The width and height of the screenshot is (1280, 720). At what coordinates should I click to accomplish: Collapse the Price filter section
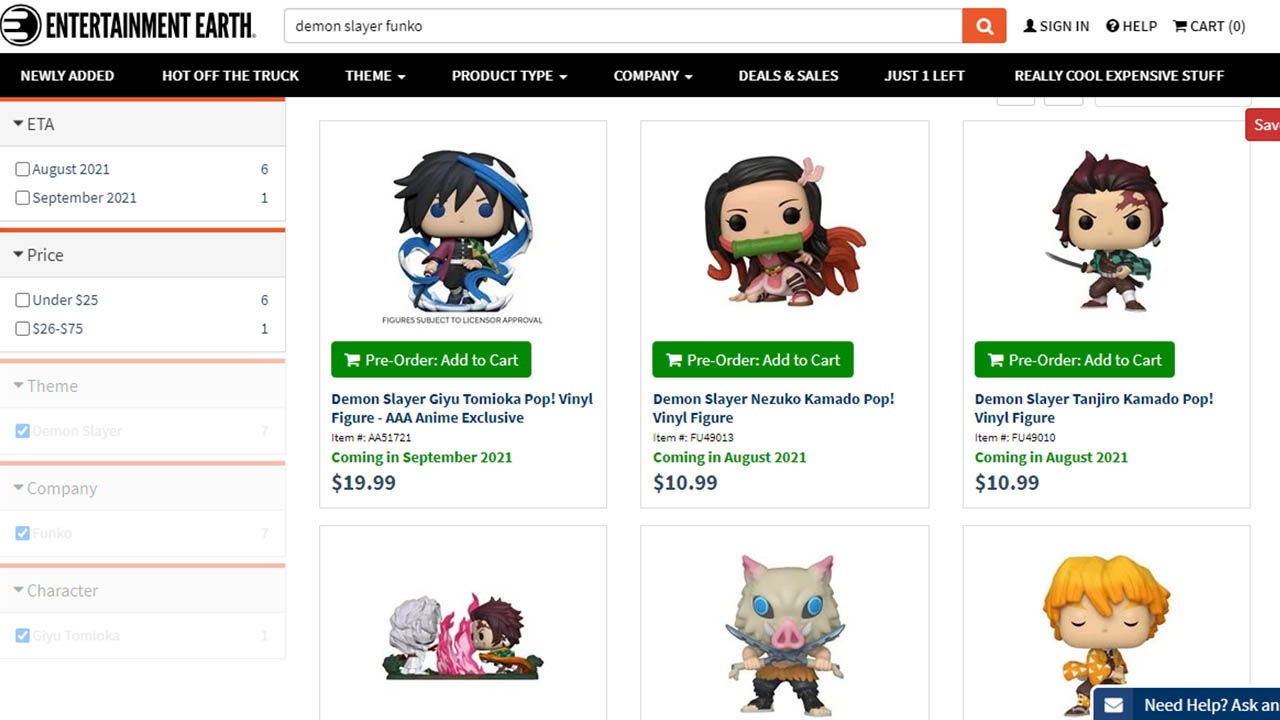coord(38,255)
